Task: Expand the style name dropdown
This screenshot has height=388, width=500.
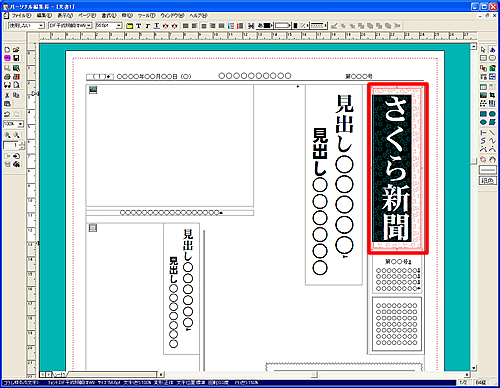Action: coord(41,26)
